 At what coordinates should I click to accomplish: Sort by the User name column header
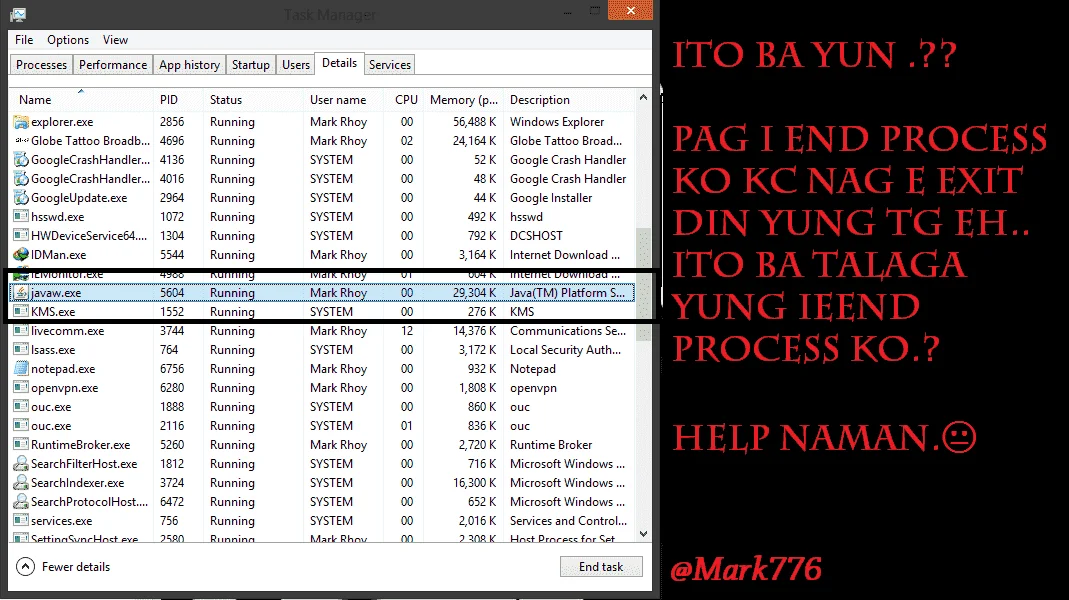[x=344, y=100]
